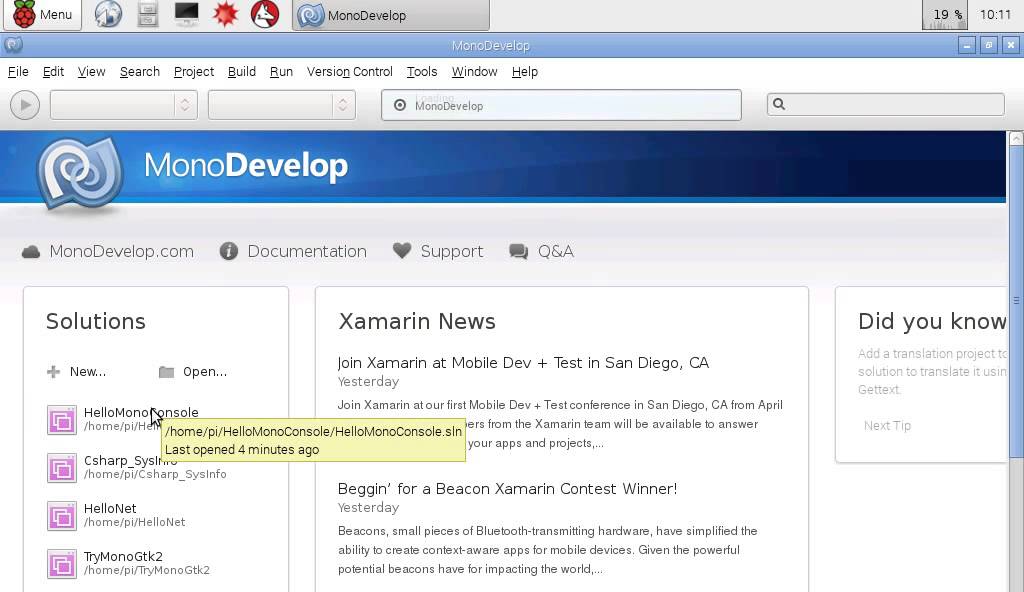Viewport: 1024px width, 592px height.
Task: Click the Run play button in toolbar
Action: click(25, 105)
